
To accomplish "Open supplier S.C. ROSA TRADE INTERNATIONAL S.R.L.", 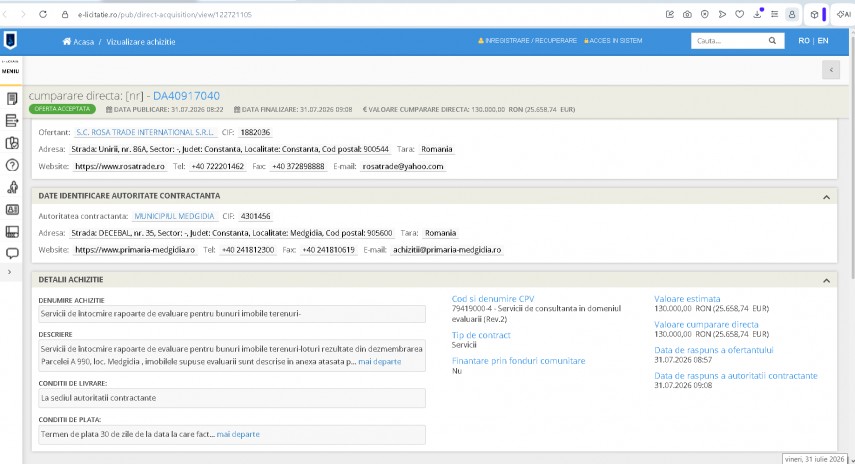I will point(144,132).
